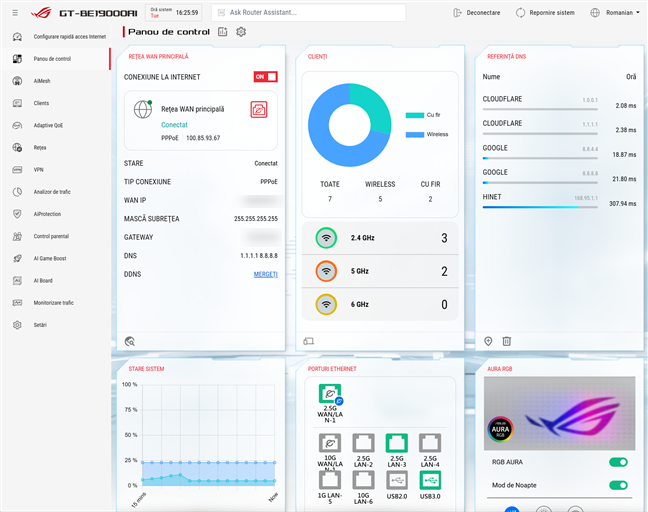648x512 pixels.
Task: Click the dashboard settings gear icon
Action: (241, 32)
